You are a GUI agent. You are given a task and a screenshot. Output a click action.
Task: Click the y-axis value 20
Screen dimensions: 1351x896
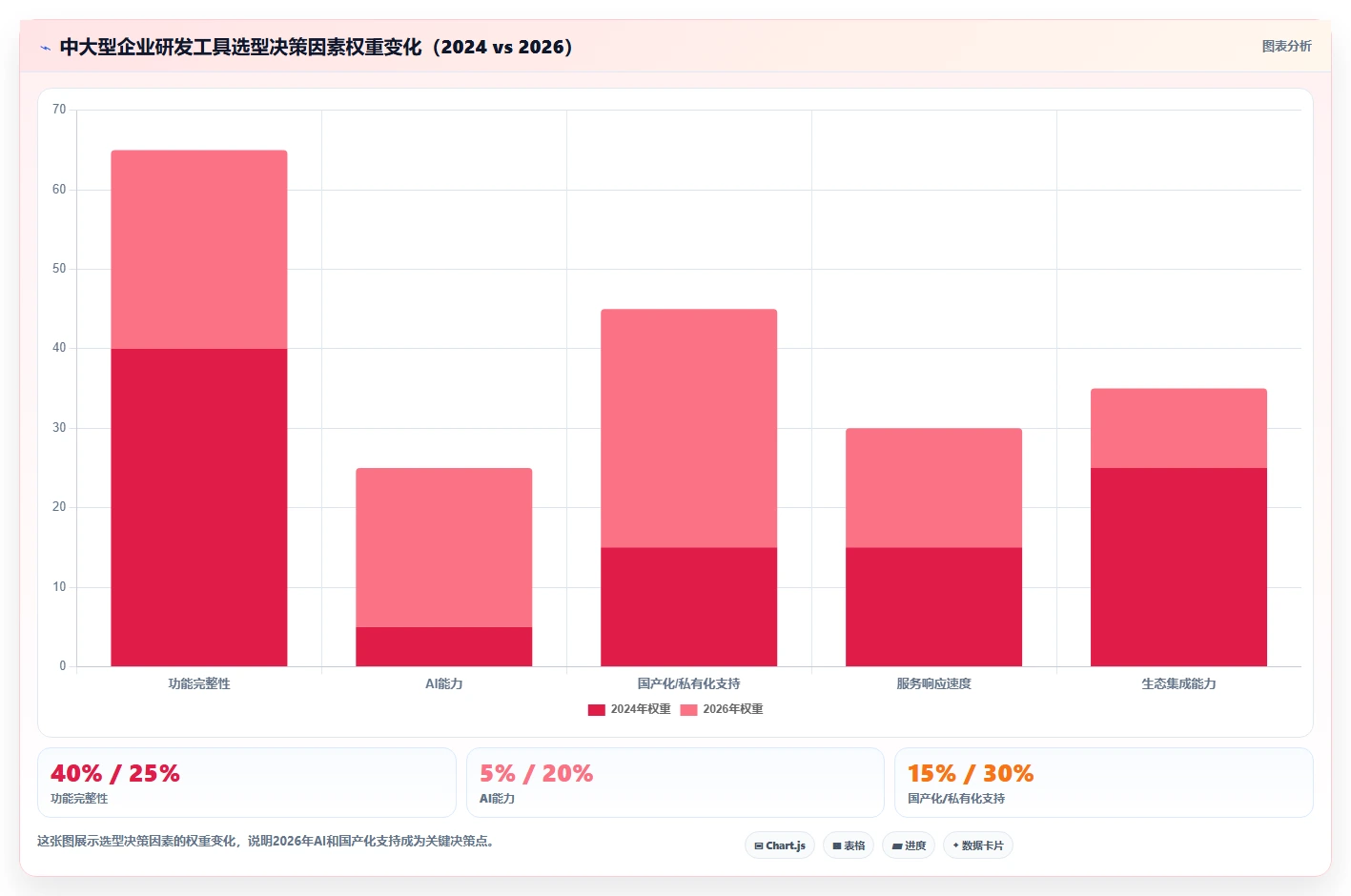click(59, 507)
